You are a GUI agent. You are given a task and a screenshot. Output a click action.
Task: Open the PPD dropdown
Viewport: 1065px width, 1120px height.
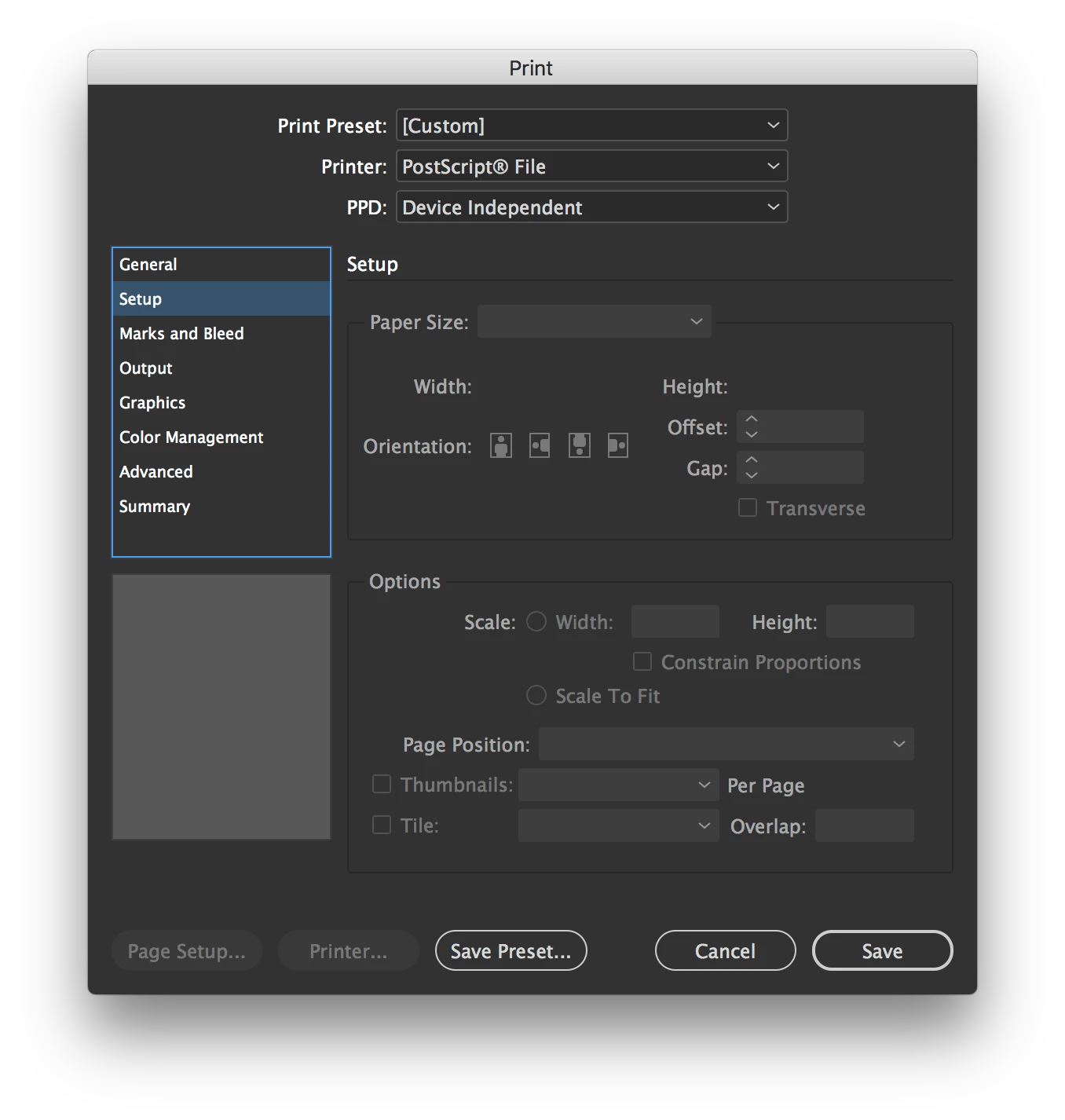592,207
